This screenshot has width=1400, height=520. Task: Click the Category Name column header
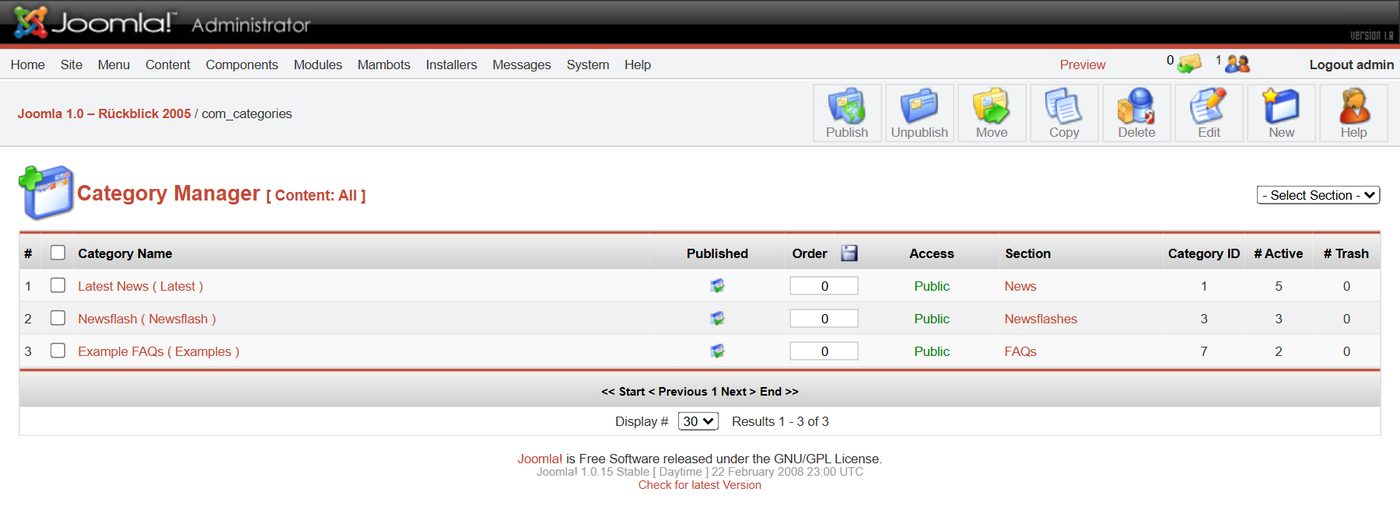coord(125,253)
